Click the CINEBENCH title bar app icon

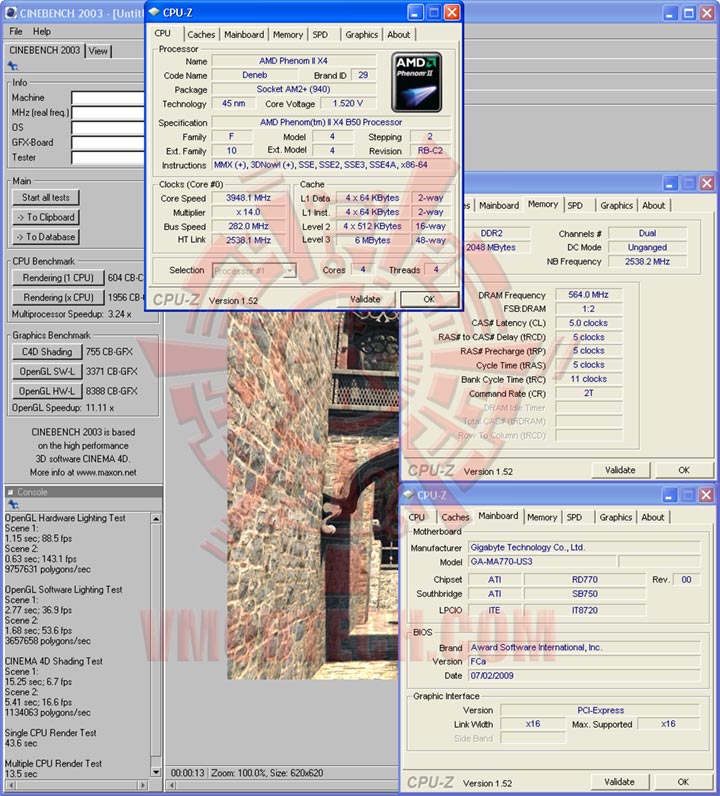click(x=10, y=13)
